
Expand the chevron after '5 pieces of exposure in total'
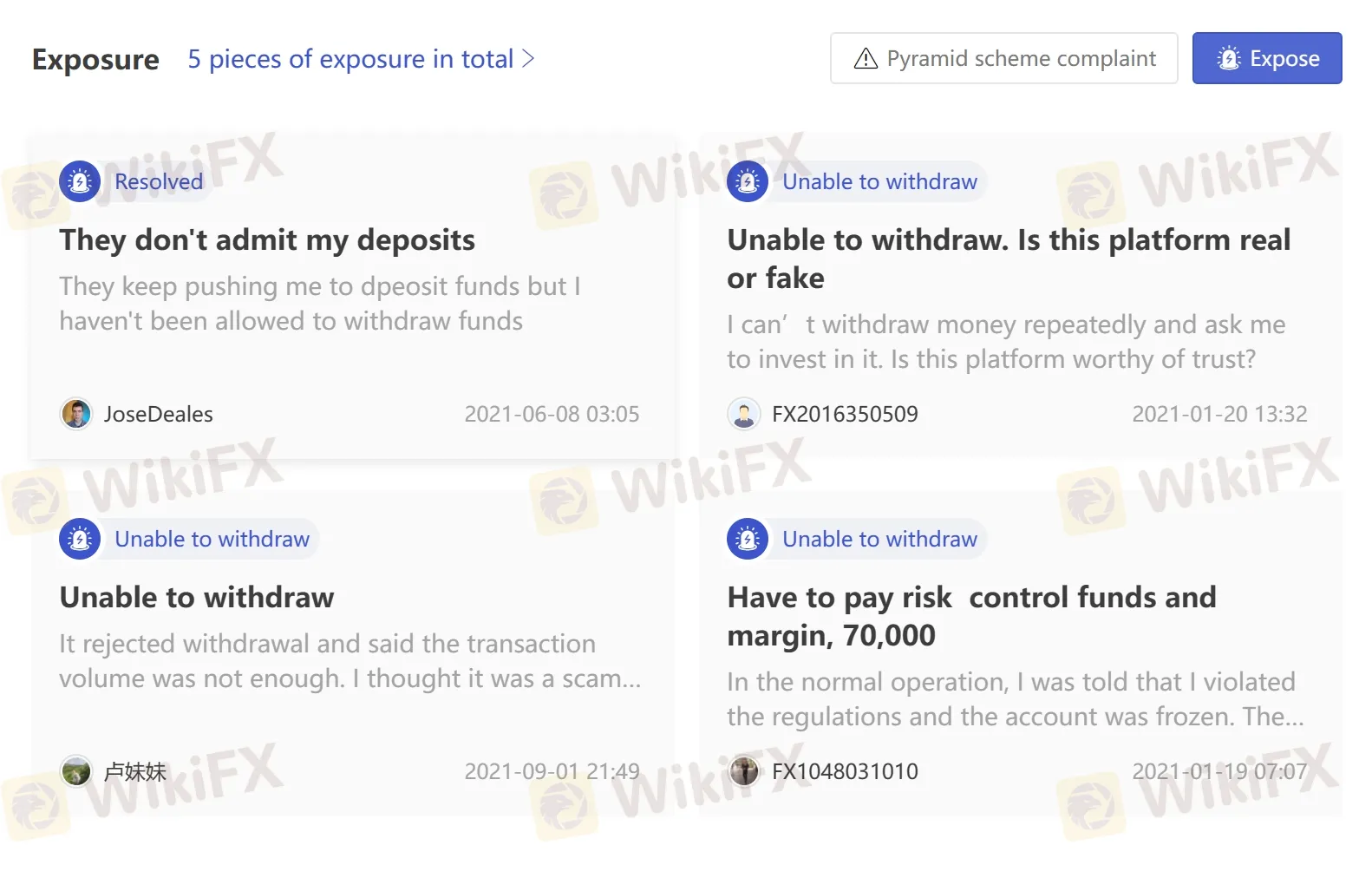point(530,58)
